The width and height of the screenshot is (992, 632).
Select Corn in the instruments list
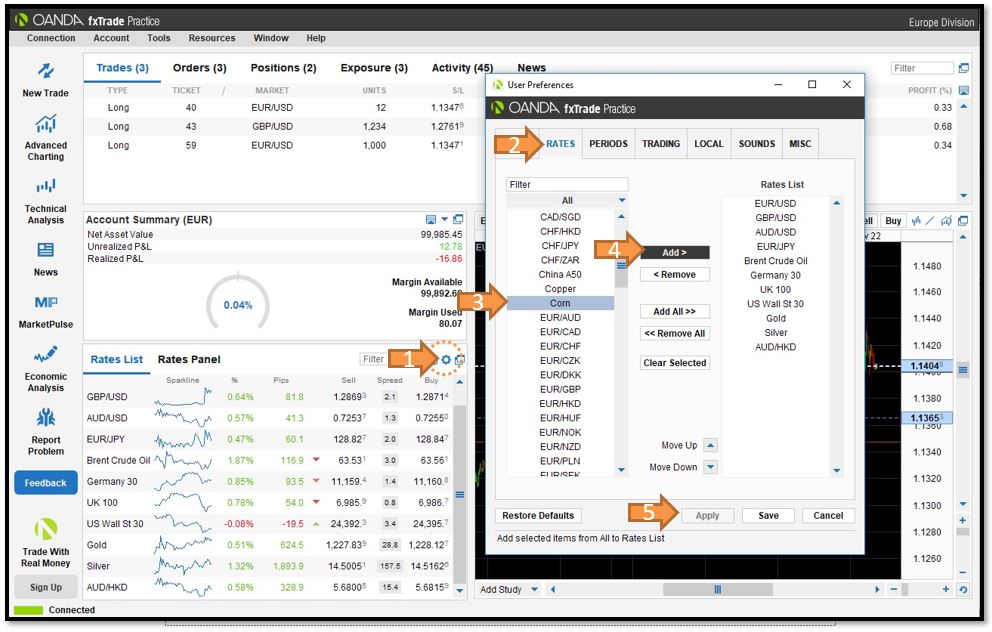(x=560, y=303)
